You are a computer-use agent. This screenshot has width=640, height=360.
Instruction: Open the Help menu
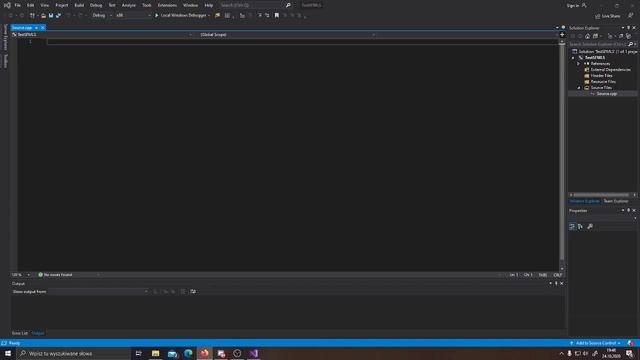click(x=209, y=5)
